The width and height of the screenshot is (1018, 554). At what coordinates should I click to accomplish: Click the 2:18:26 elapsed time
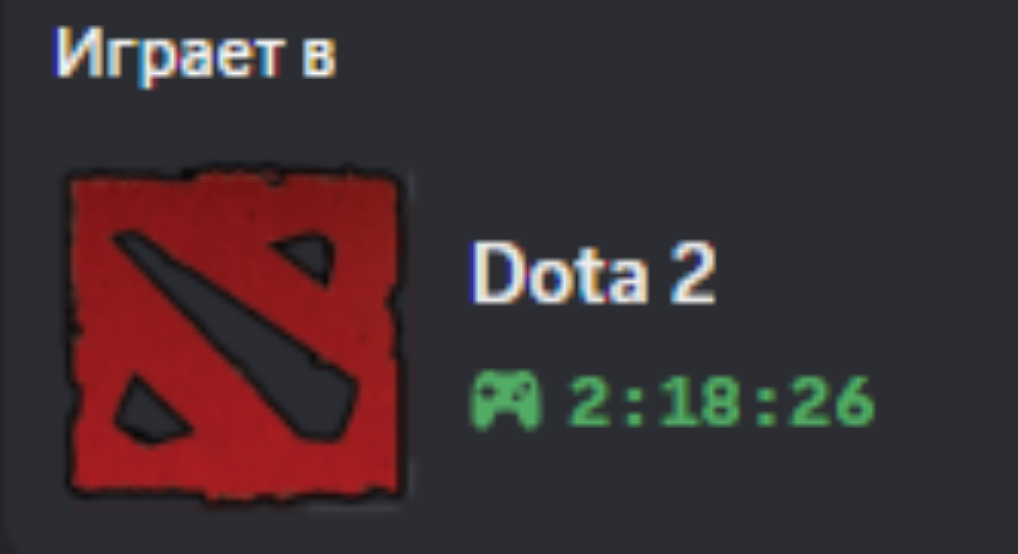721,403
